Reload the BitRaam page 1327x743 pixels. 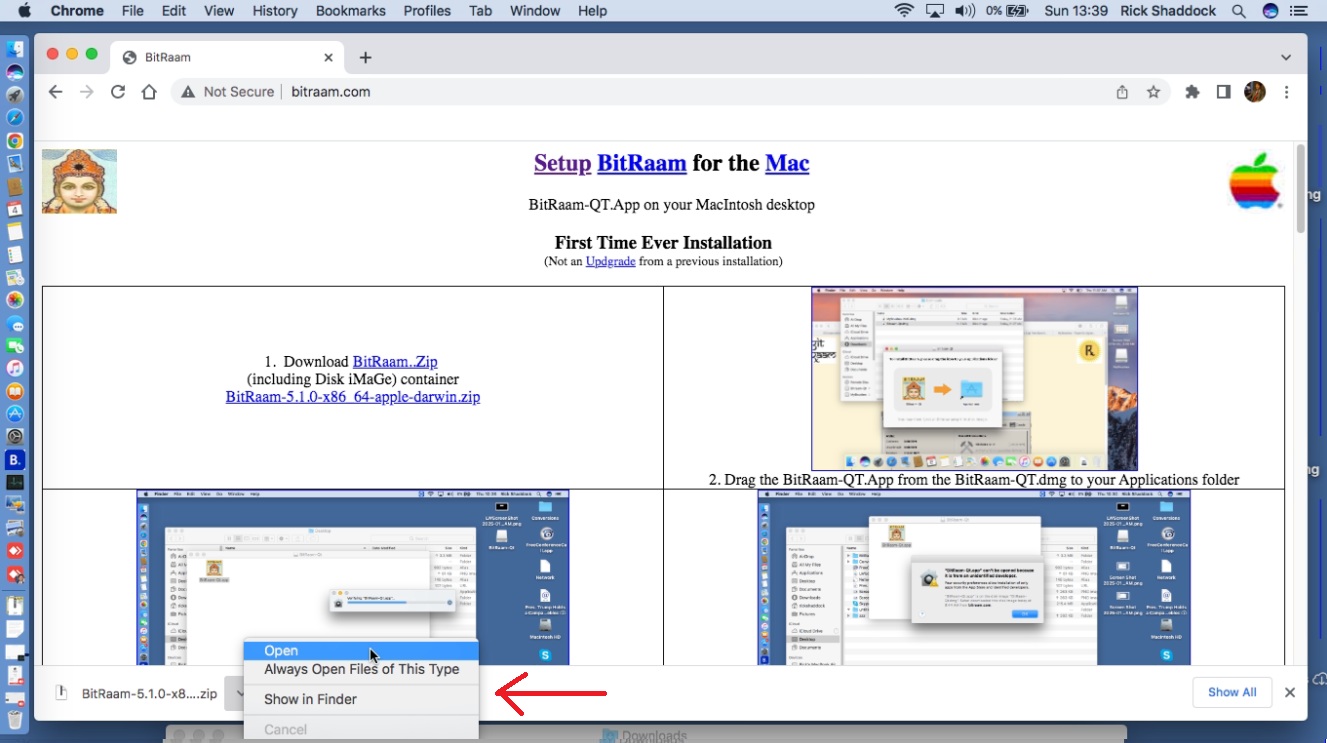118,92
